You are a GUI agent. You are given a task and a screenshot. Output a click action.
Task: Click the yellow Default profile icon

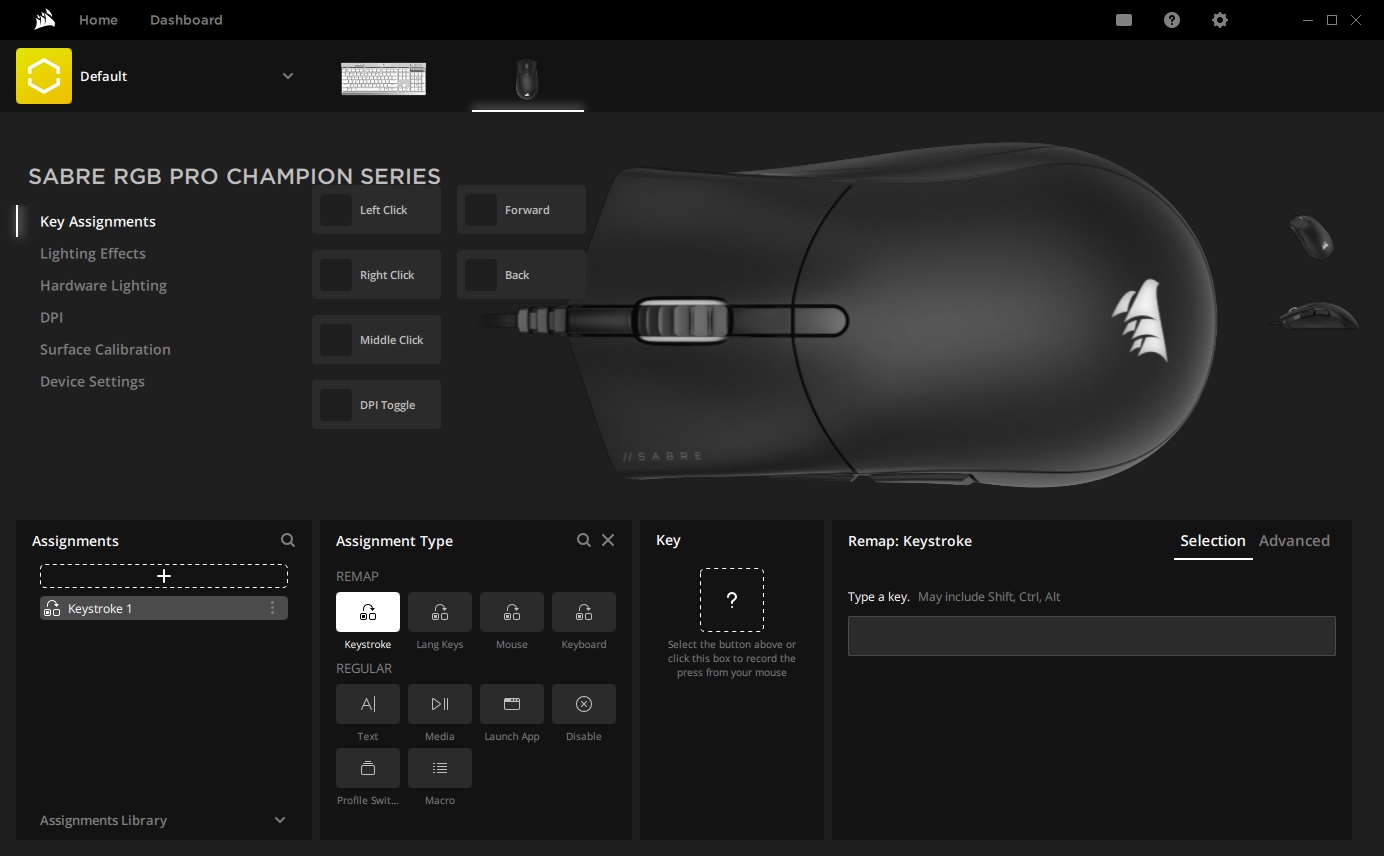pos(44,76)
